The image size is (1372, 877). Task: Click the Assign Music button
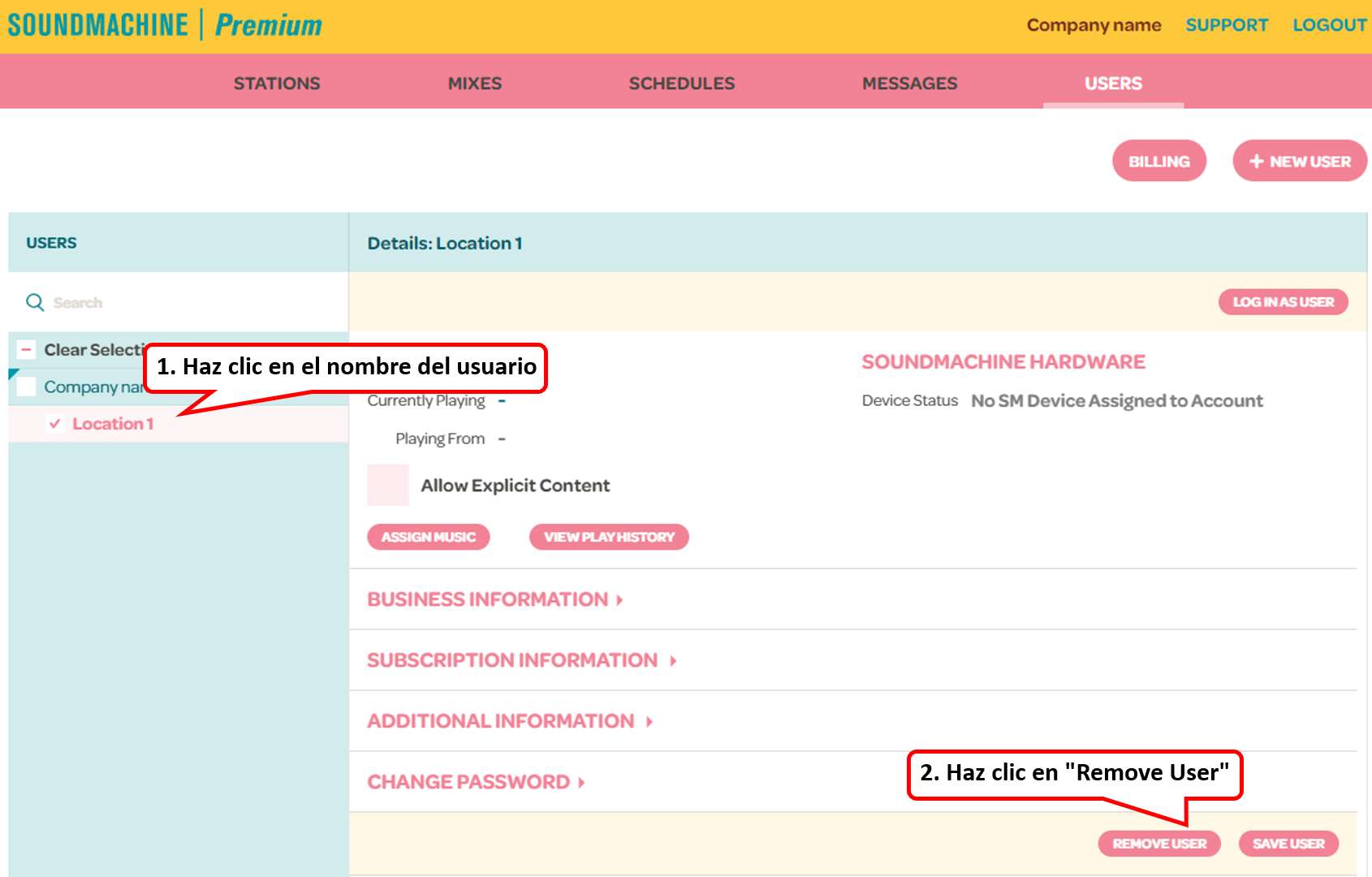coord(429,537)
